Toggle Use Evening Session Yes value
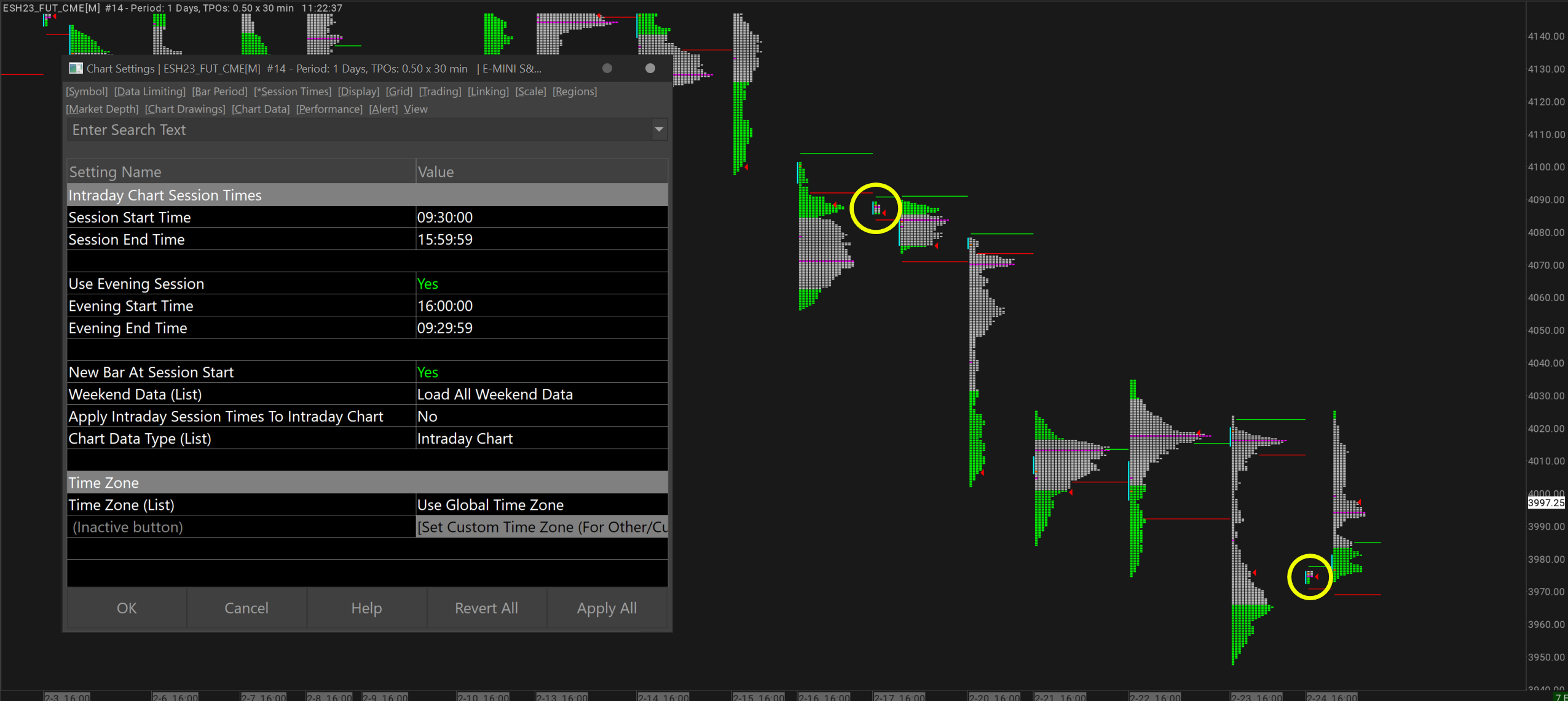 click(427, 284)
